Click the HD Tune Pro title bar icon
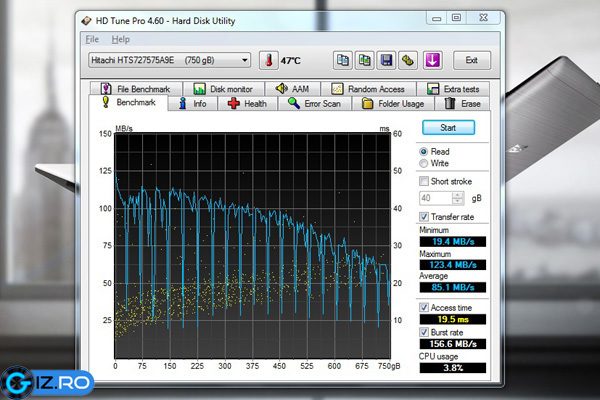600x400 pixels. click(86, 21)
